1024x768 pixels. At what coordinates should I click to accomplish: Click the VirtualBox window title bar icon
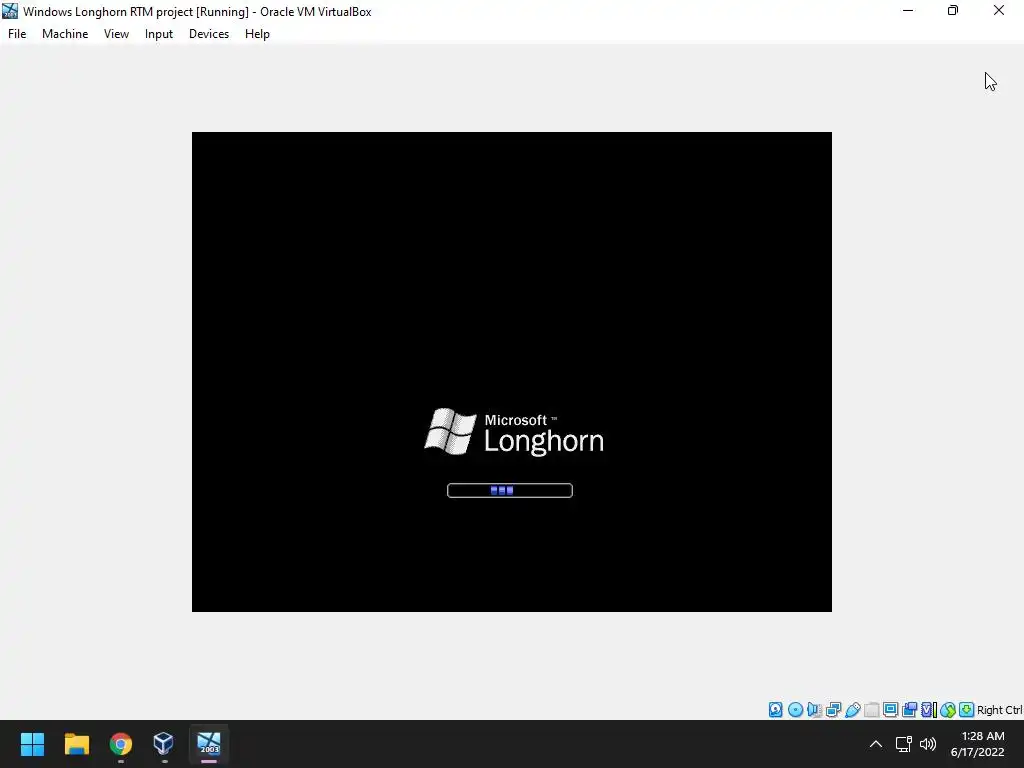[10, 11]
